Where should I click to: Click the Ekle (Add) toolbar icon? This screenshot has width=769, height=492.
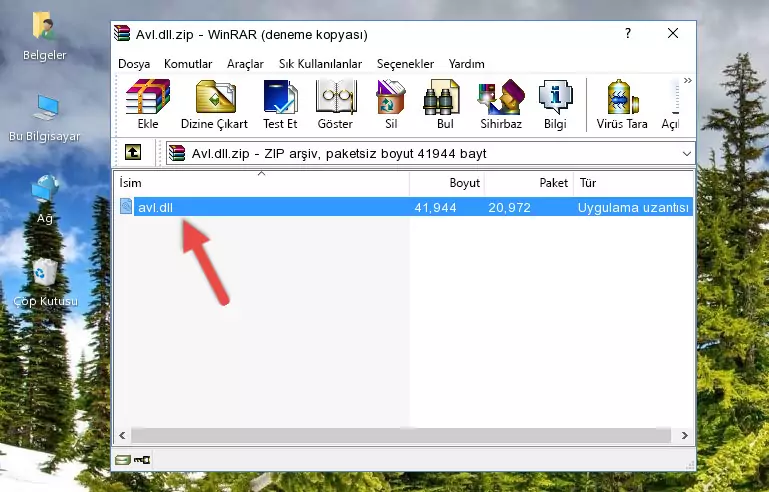point(148,104)
